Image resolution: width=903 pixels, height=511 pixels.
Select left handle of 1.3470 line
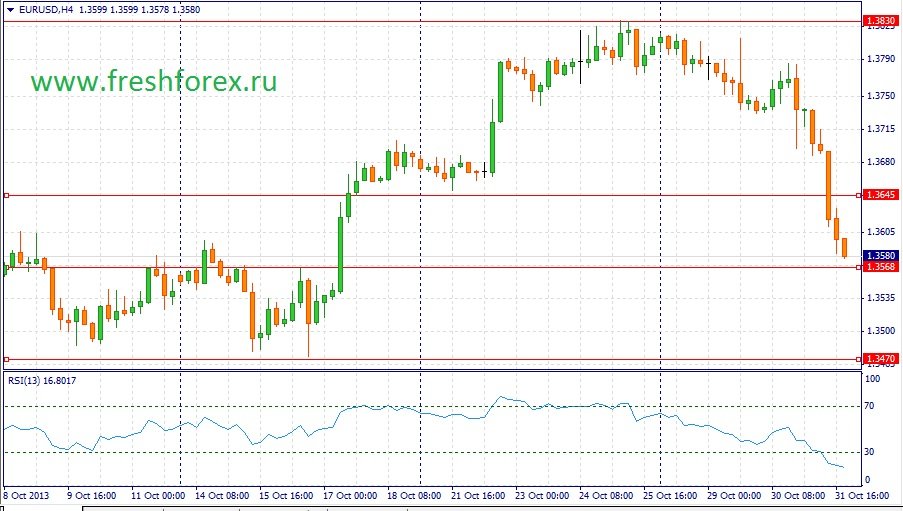tap(6, 359)
